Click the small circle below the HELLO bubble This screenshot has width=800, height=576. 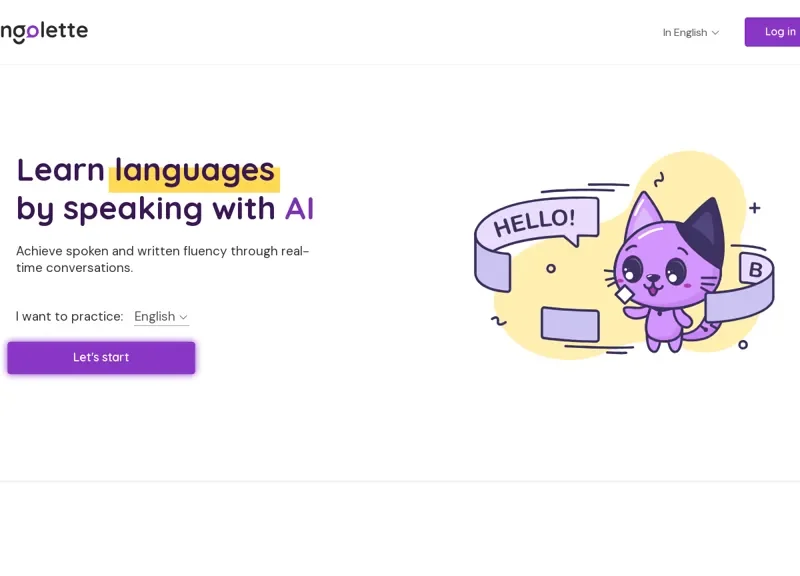[x=551, y=268]
